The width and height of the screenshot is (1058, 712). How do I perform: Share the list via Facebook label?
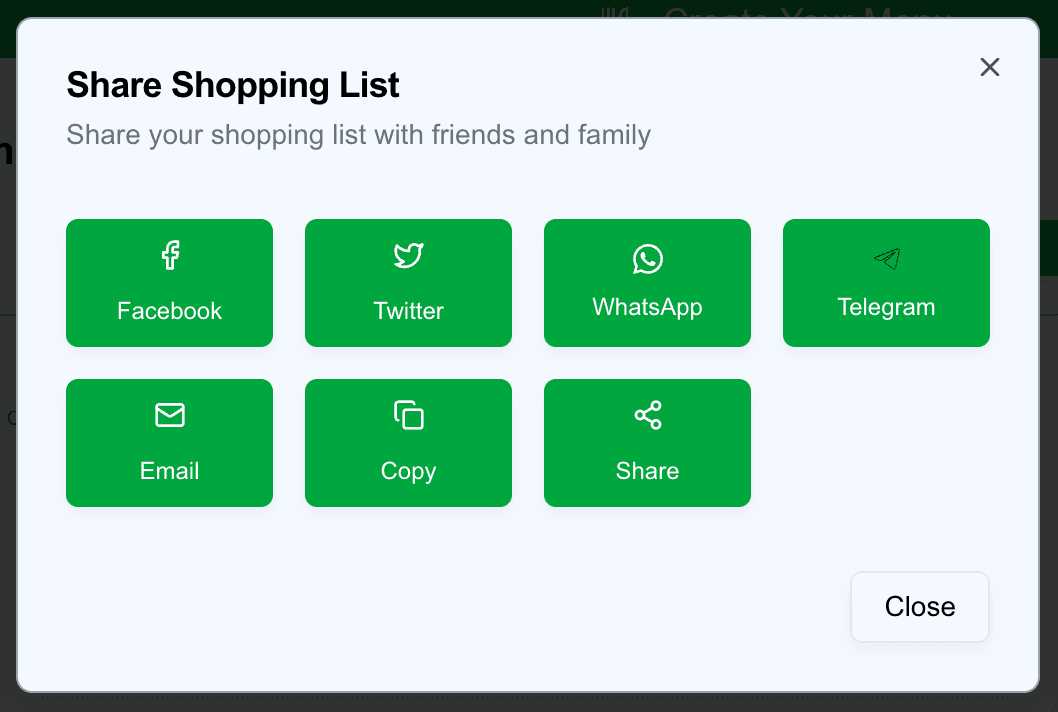click(x=170, y=311)
